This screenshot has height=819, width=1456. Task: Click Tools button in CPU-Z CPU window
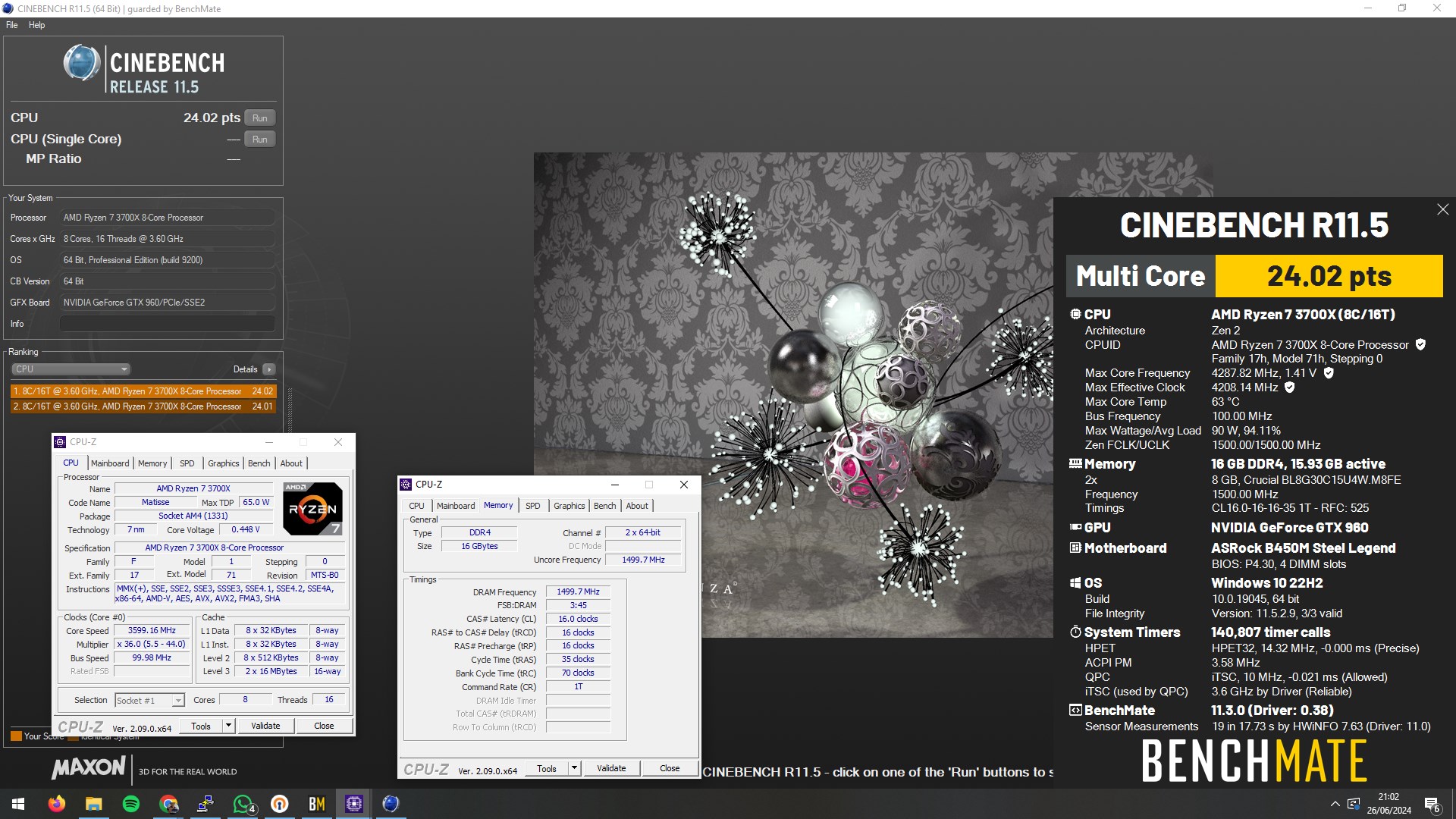pos(201,726)
